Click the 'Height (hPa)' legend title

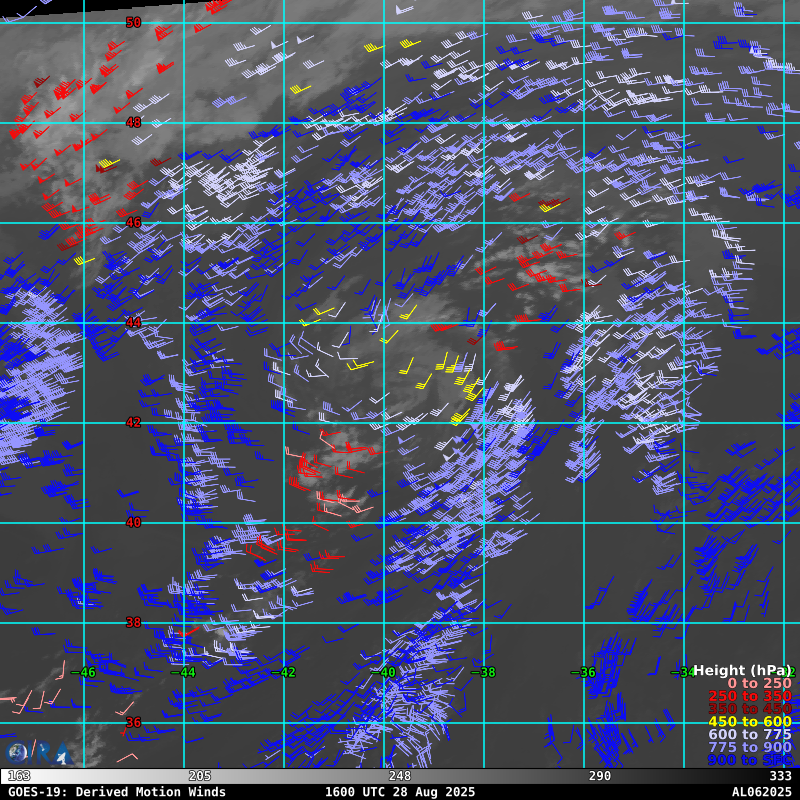click(x=742, y=670)
